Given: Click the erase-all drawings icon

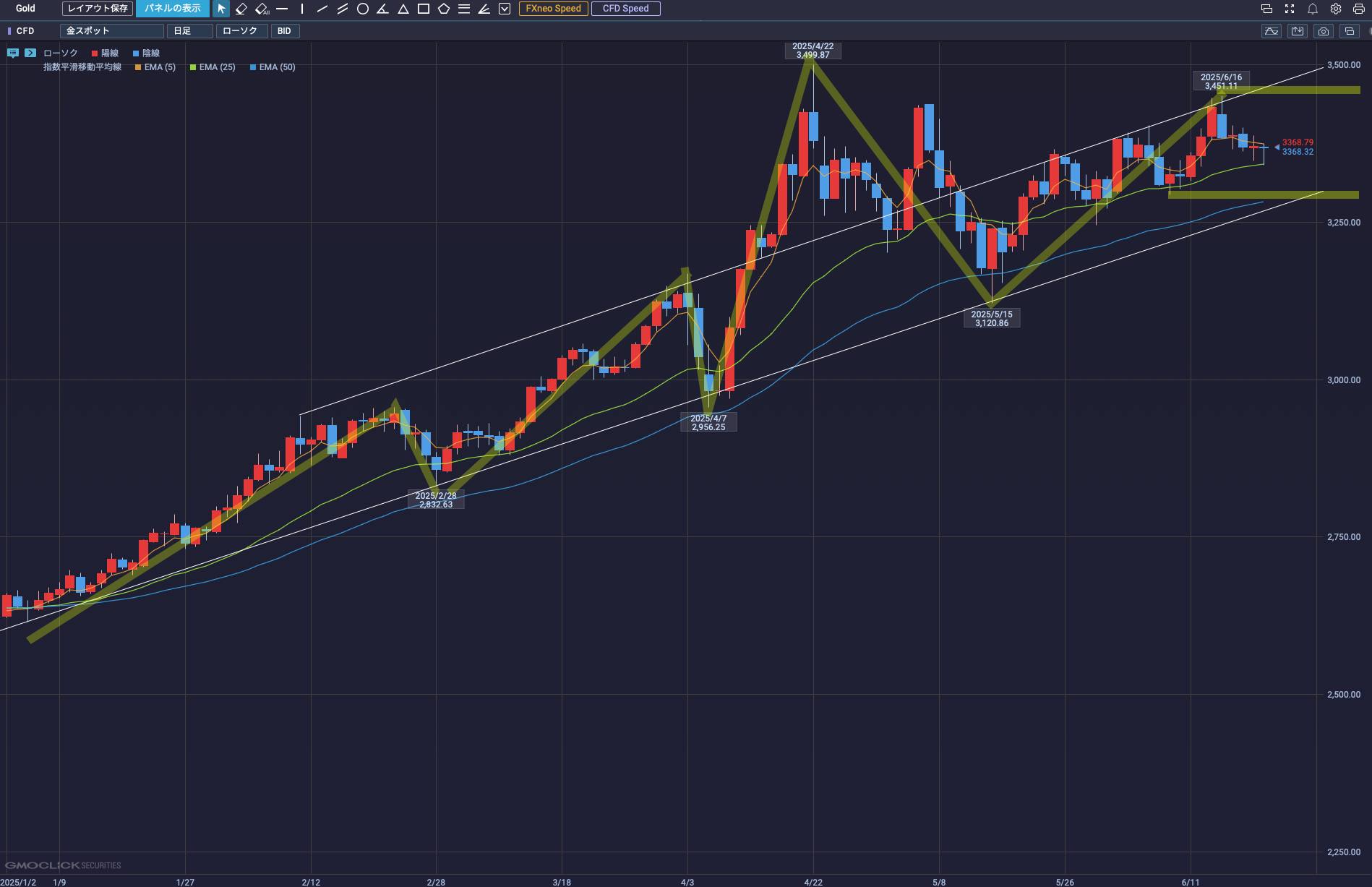Looking at the screenshot, I should [262, 9].
